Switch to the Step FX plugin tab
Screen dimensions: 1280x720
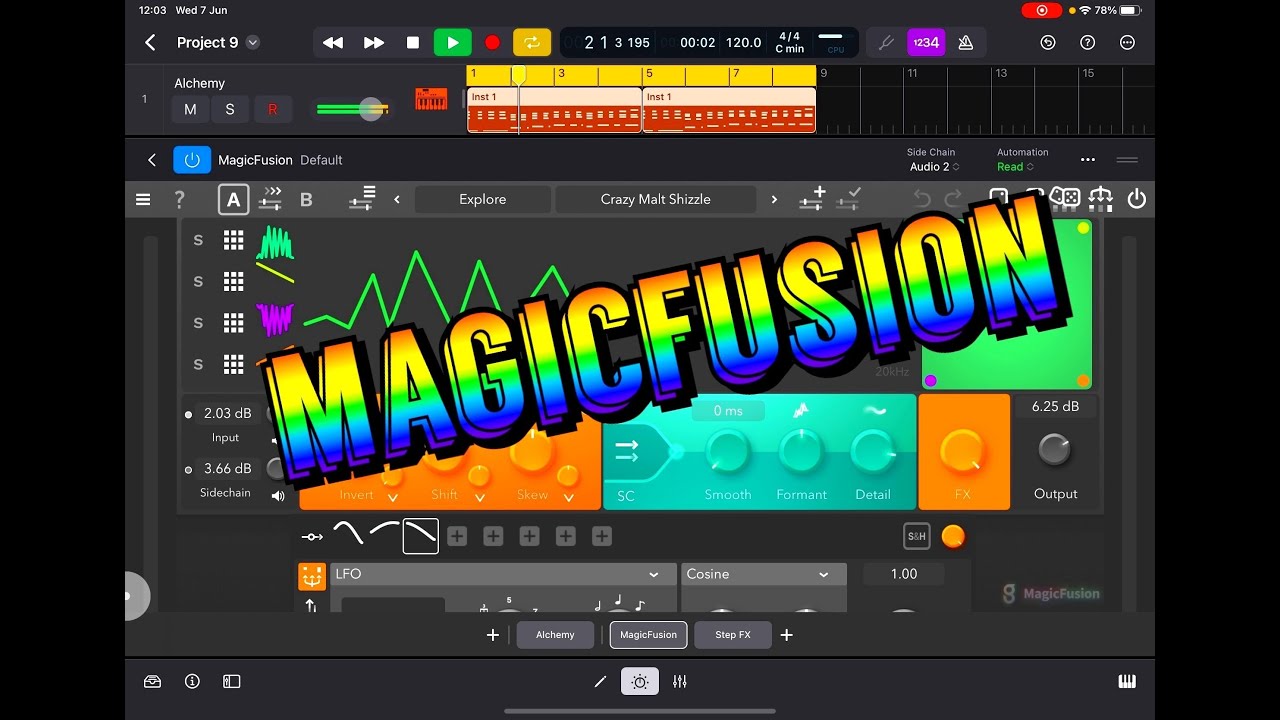pos(733,634)
